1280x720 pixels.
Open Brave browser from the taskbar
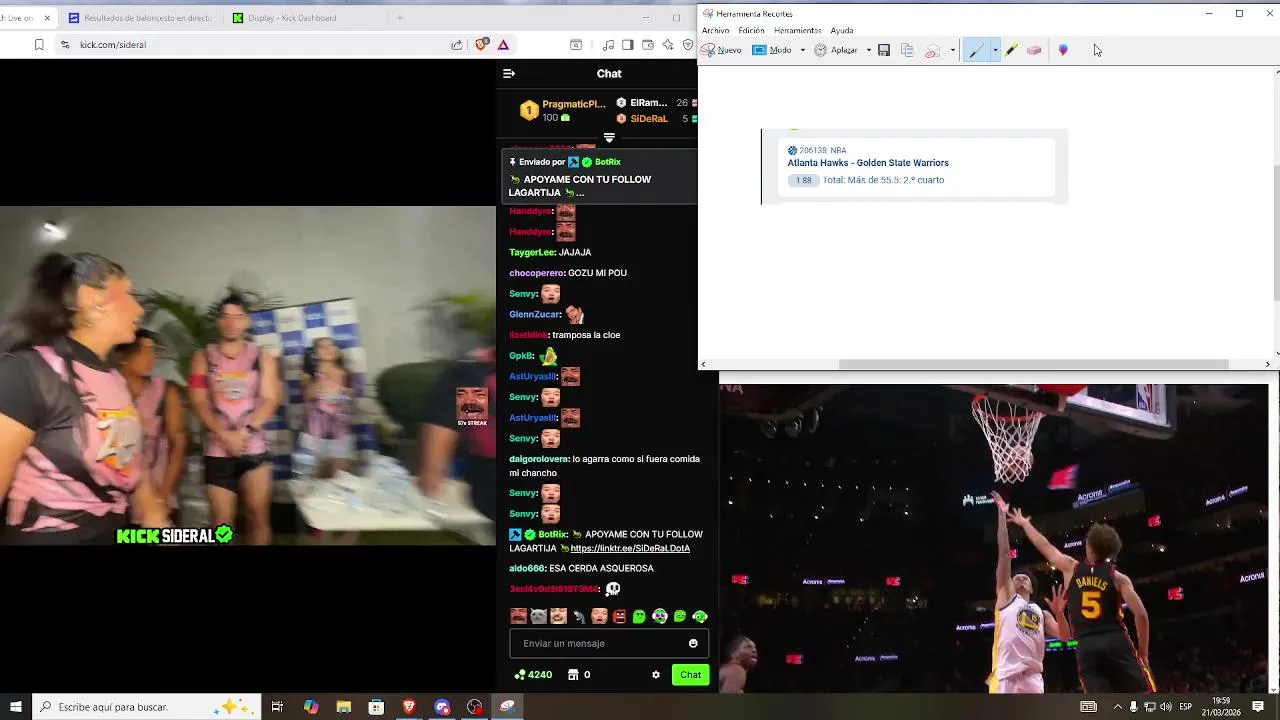[409, 707]
